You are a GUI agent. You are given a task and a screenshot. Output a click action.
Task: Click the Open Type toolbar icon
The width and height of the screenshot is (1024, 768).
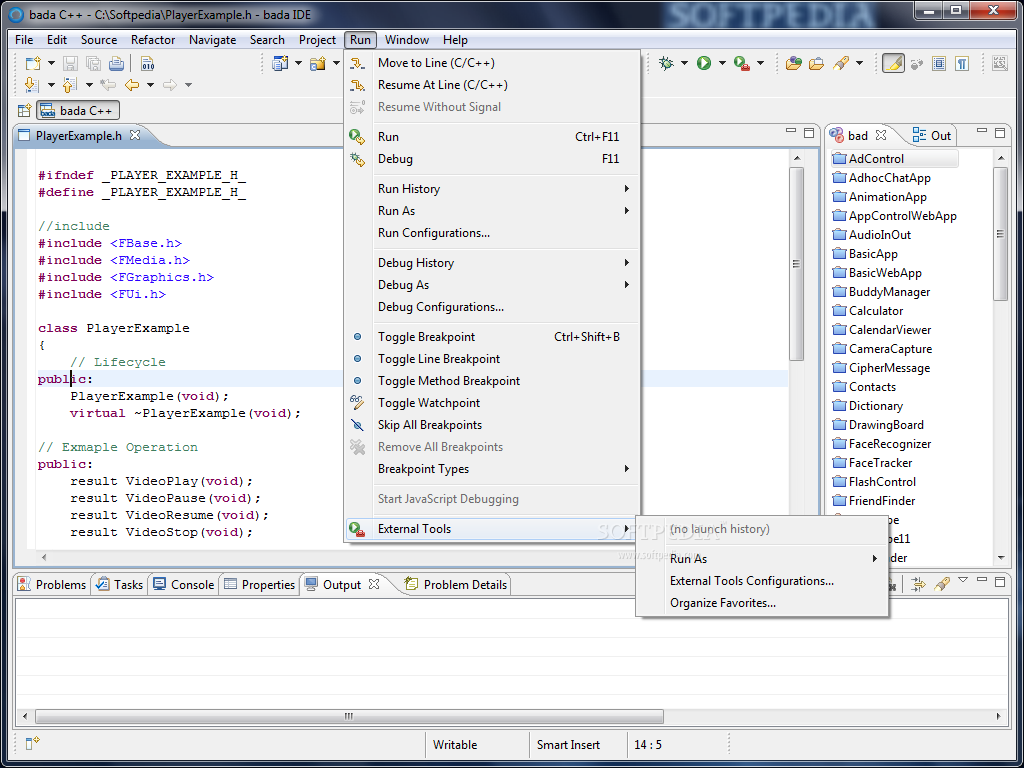point(793,63)
